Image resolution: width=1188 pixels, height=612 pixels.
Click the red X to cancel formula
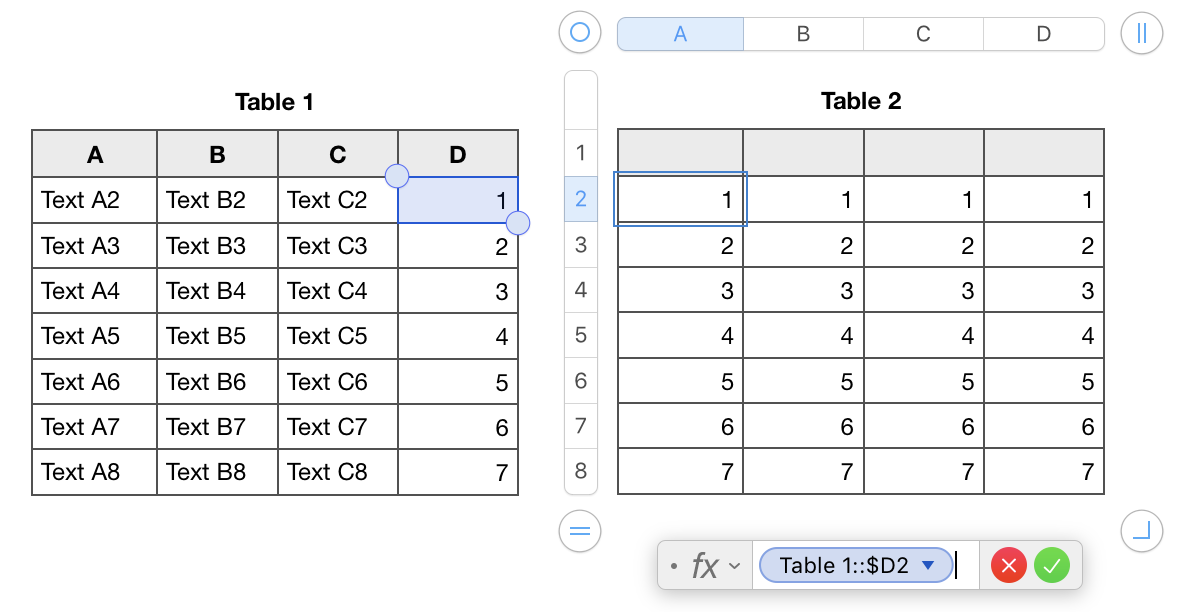click(x=1009, y=566)
